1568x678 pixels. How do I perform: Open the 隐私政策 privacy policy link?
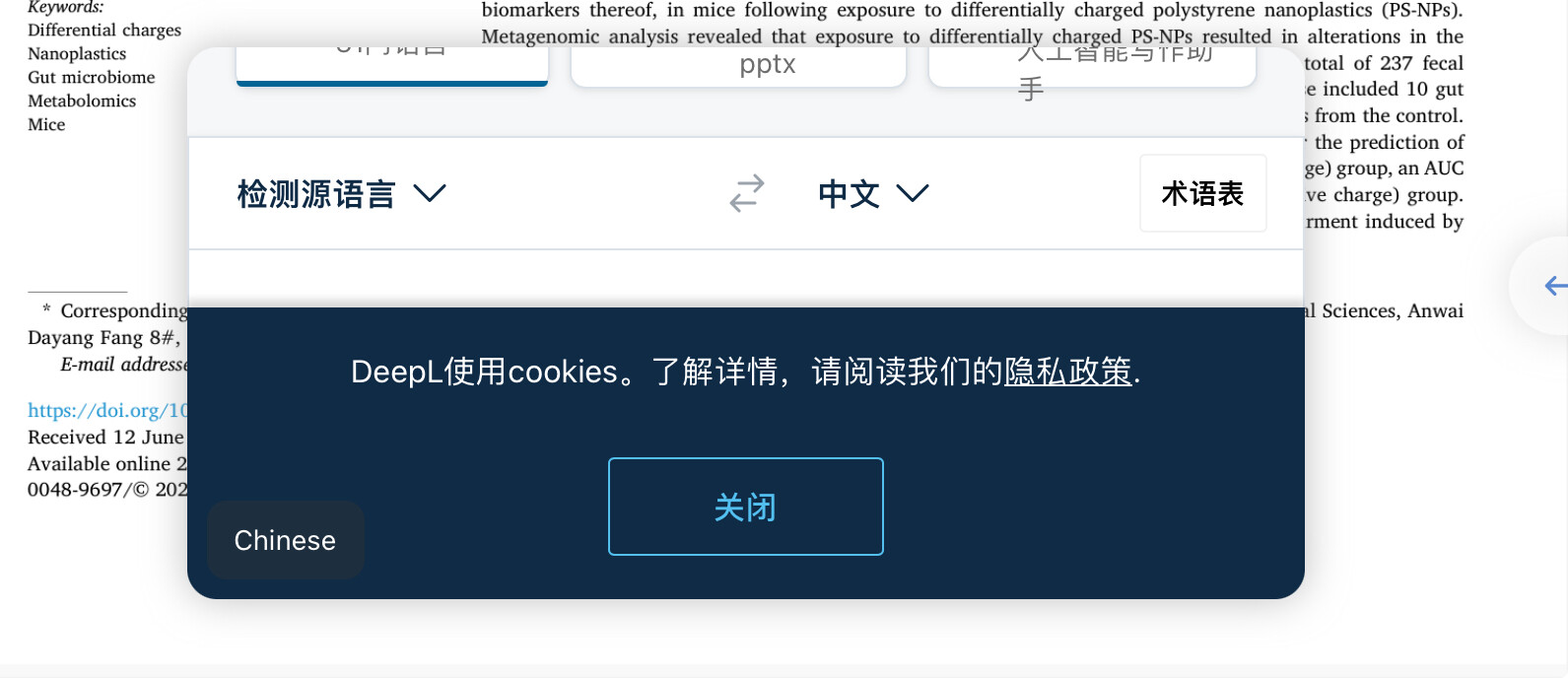click(x=1068, y=372)
